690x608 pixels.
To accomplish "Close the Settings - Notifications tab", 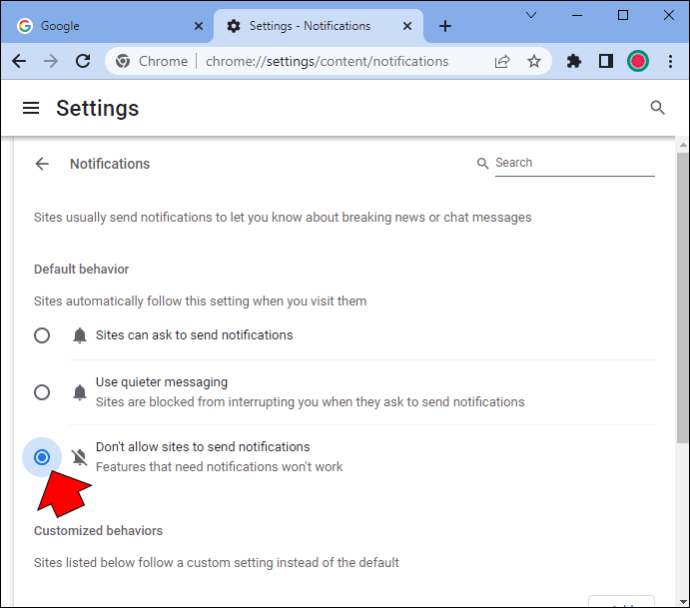I will (407, 26).
